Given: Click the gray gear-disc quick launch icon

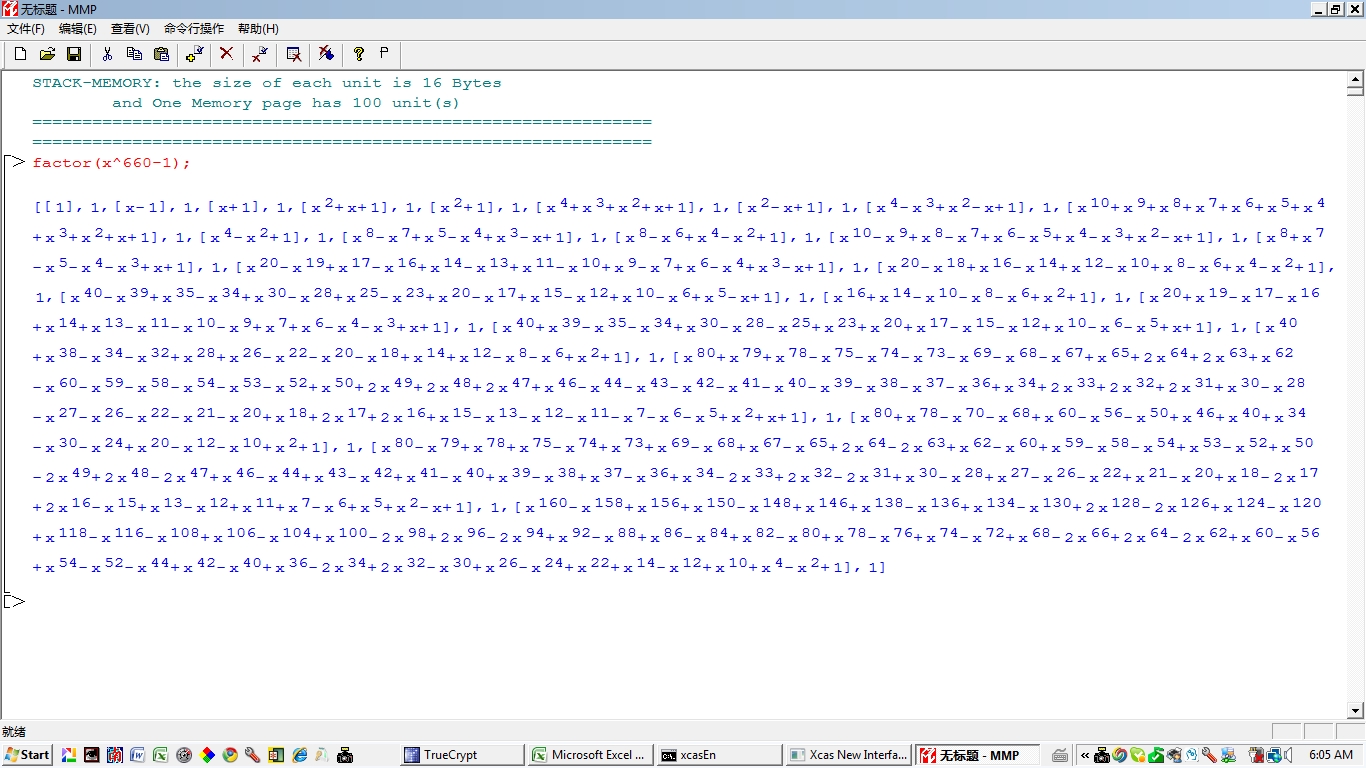Looking at the screenshot, I should (x=183, y=755).
